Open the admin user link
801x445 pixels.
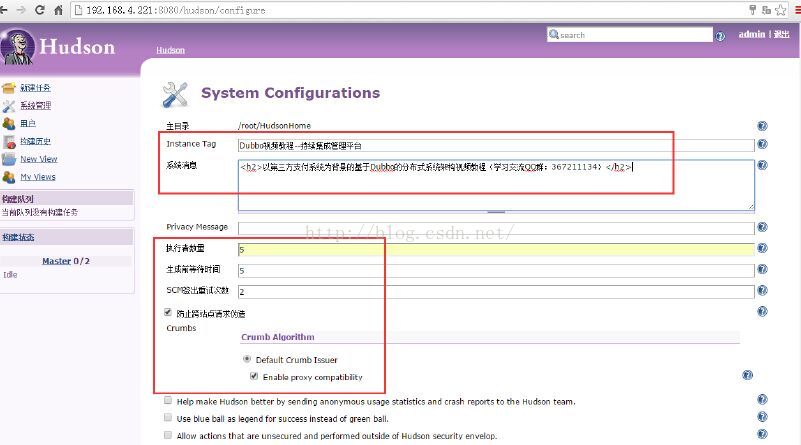tap(751, 34)
